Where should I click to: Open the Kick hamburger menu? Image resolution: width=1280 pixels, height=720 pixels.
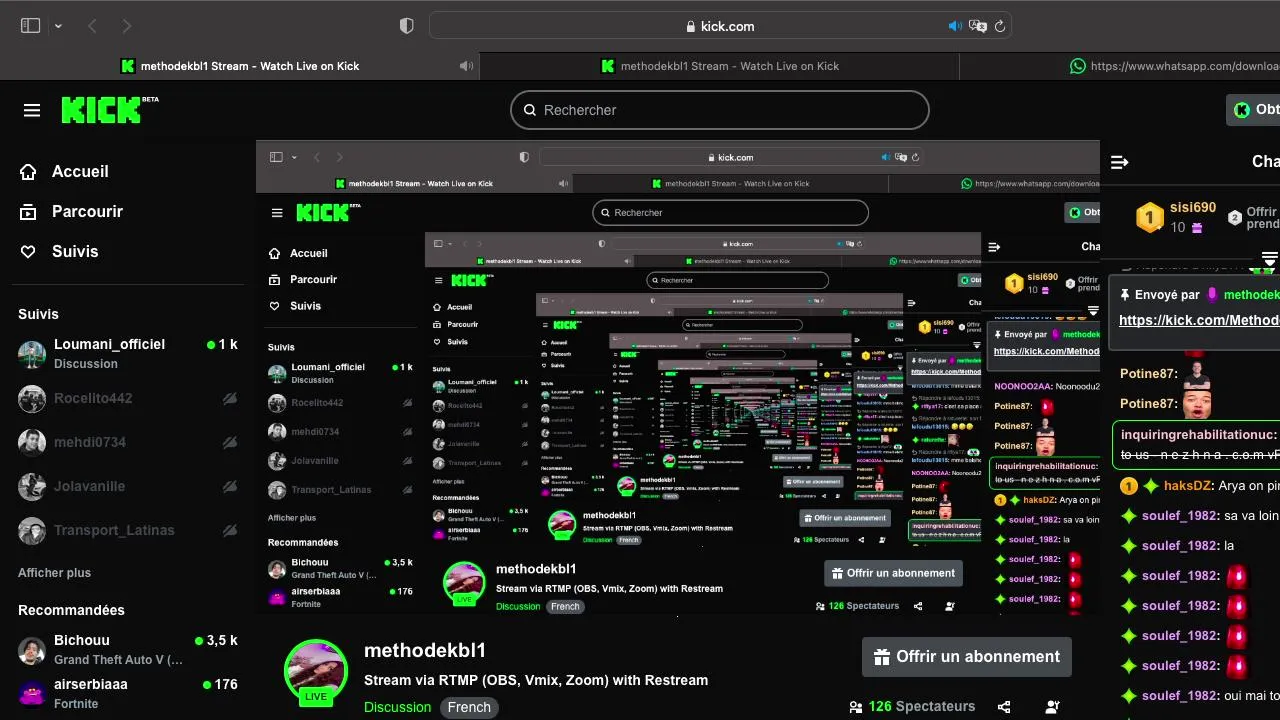32,110
